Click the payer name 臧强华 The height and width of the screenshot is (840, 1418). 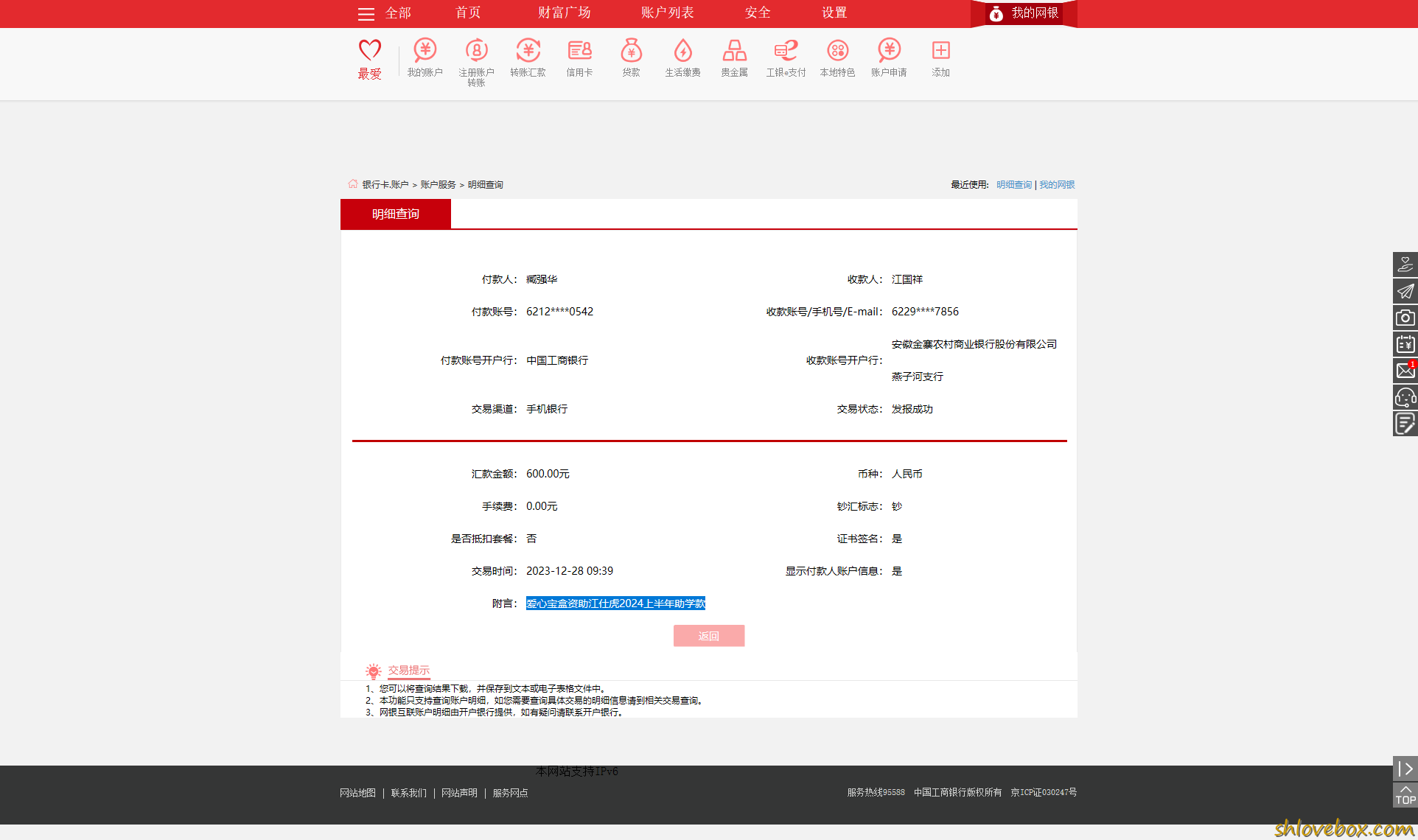point(542,279)
